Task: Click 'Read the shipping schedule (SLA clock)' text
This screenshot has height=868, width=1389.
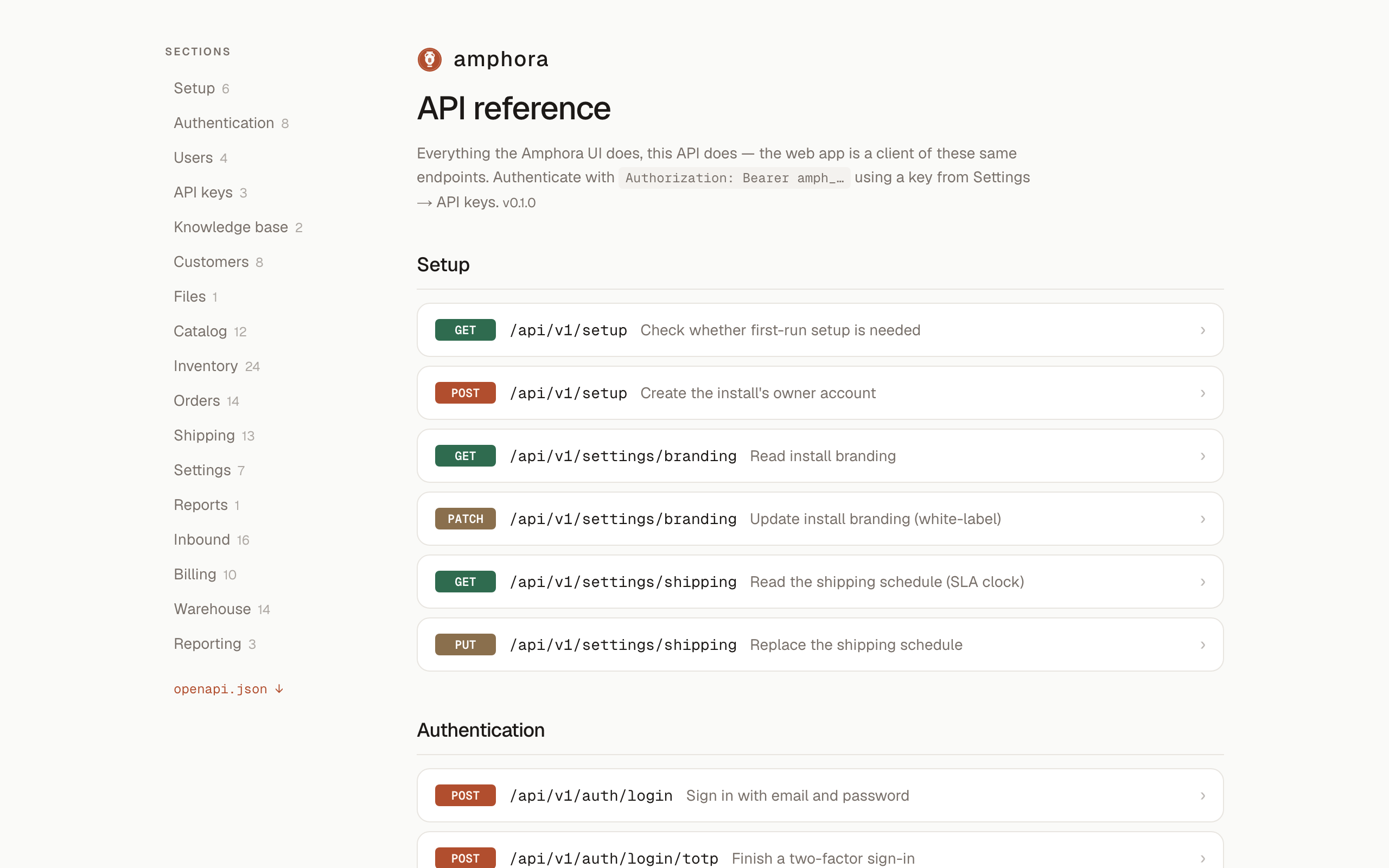Action: (887, 582)
